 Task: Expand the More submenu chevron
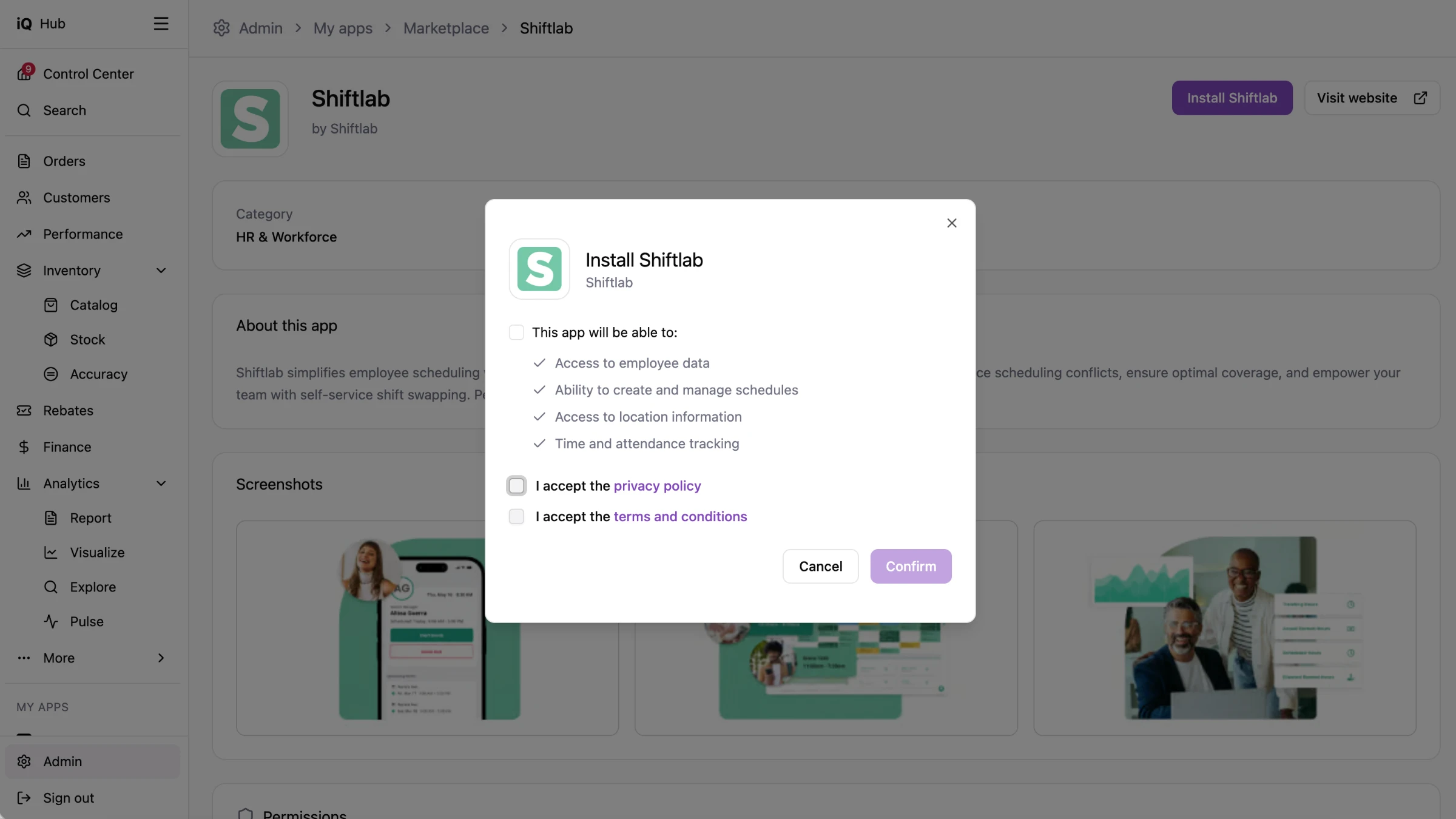tap(161, 658)
